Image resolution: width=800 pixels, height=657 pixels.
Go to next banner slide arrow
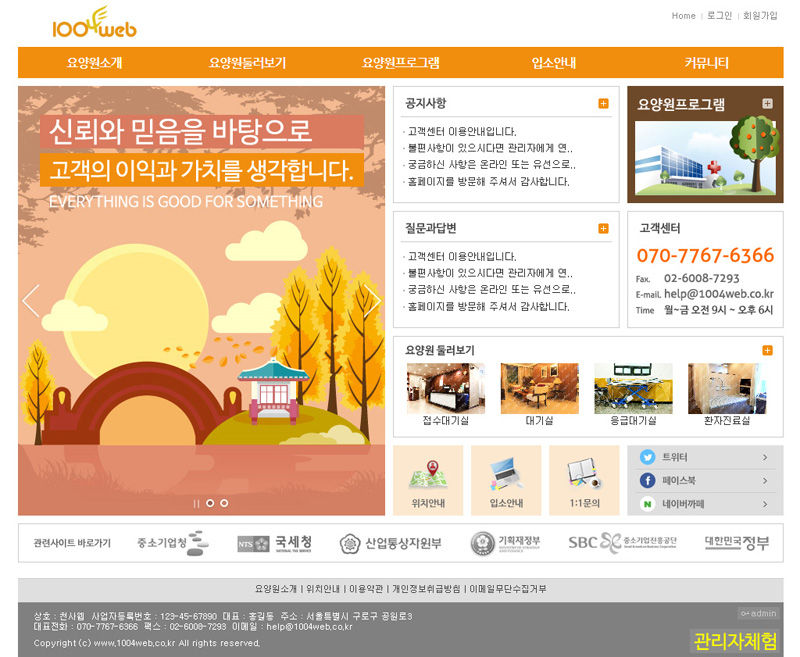(372, 300)
